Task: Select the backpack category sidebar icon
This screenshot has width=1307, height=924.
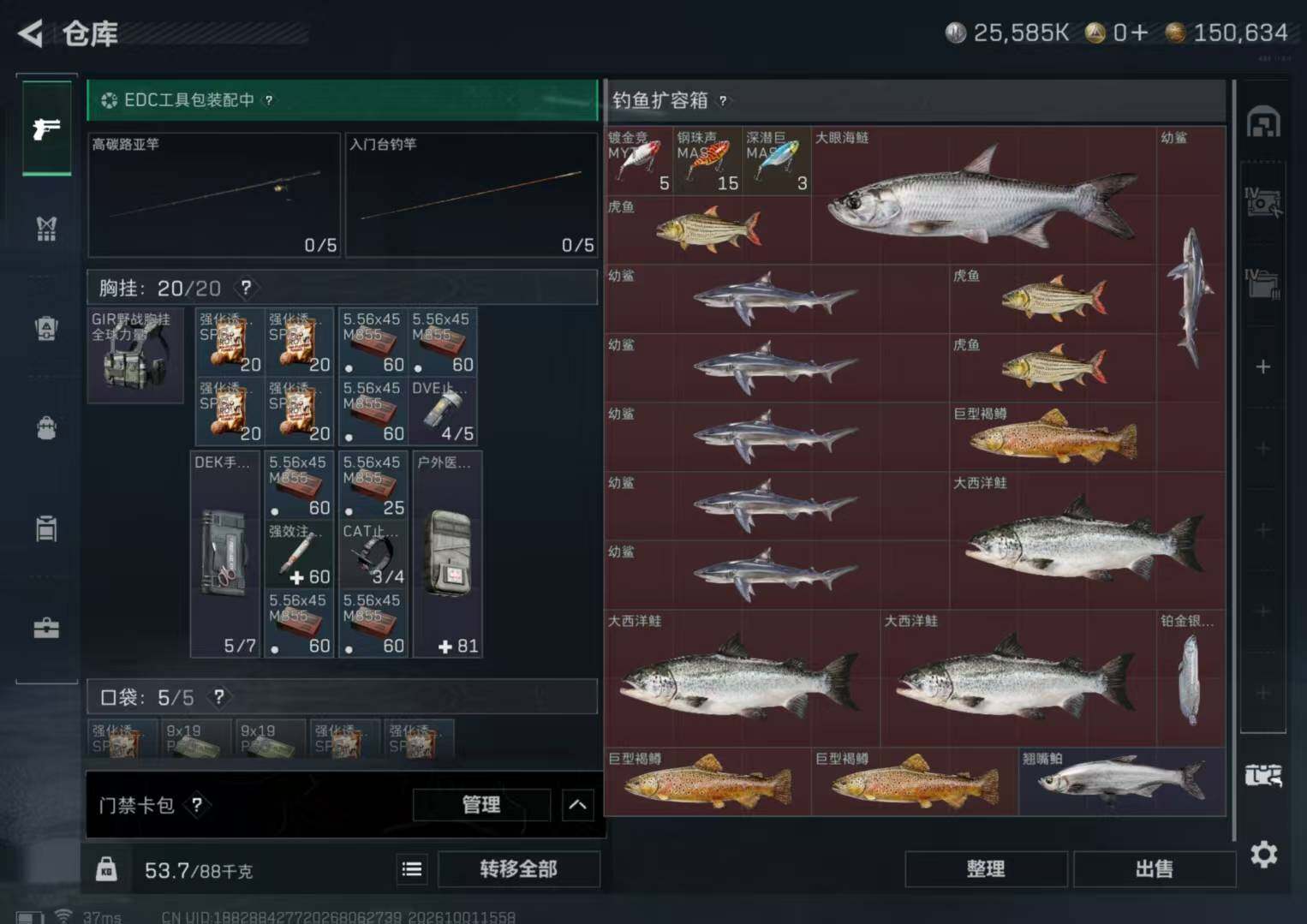Action: coord(46,427)
